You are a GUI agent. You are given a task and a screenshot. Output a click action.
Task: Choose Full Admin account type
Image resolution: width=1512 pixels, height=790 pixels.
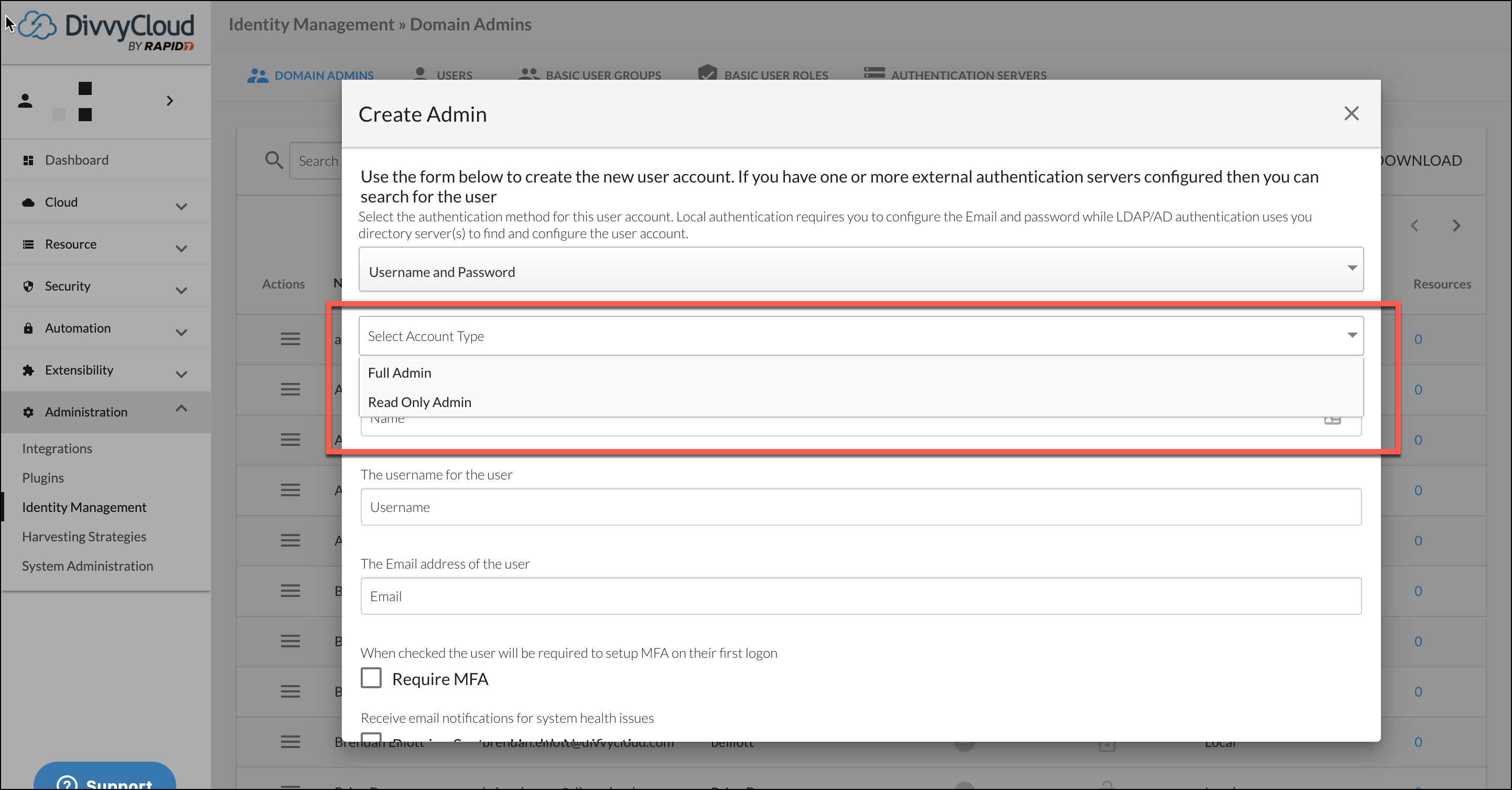(860, 372)
